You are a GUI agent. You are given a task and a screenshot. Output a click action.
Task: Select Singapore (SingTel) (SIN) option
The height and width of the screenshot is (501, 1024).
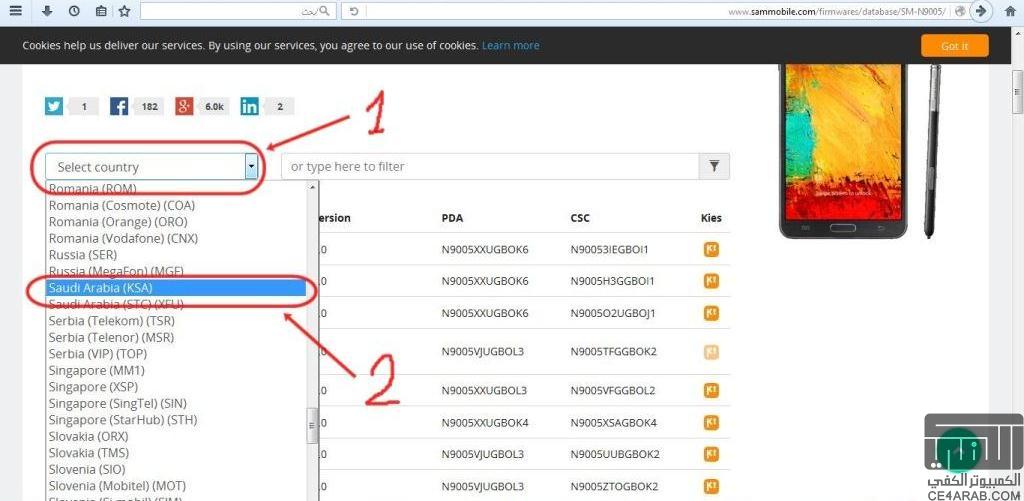pyautogui.click(x=176, y=403)
